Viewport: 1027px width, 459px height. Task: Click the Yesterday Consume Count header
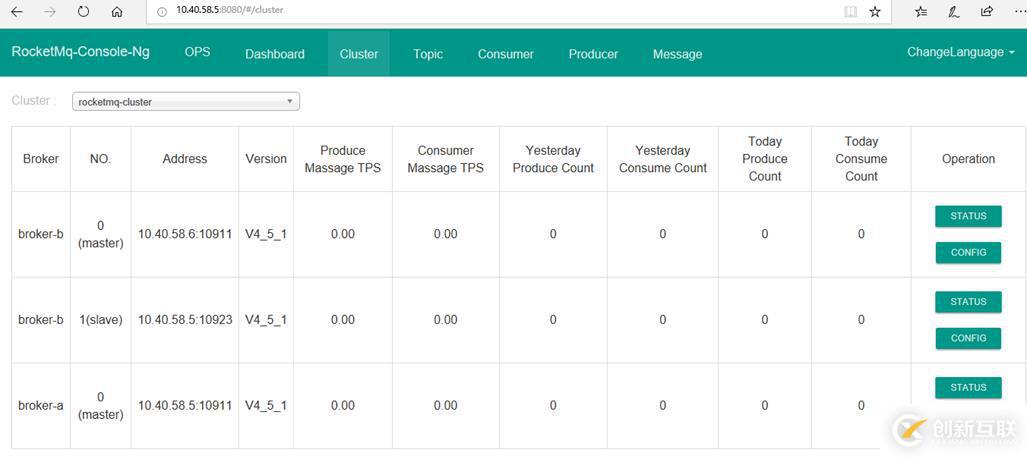point(663,159)
